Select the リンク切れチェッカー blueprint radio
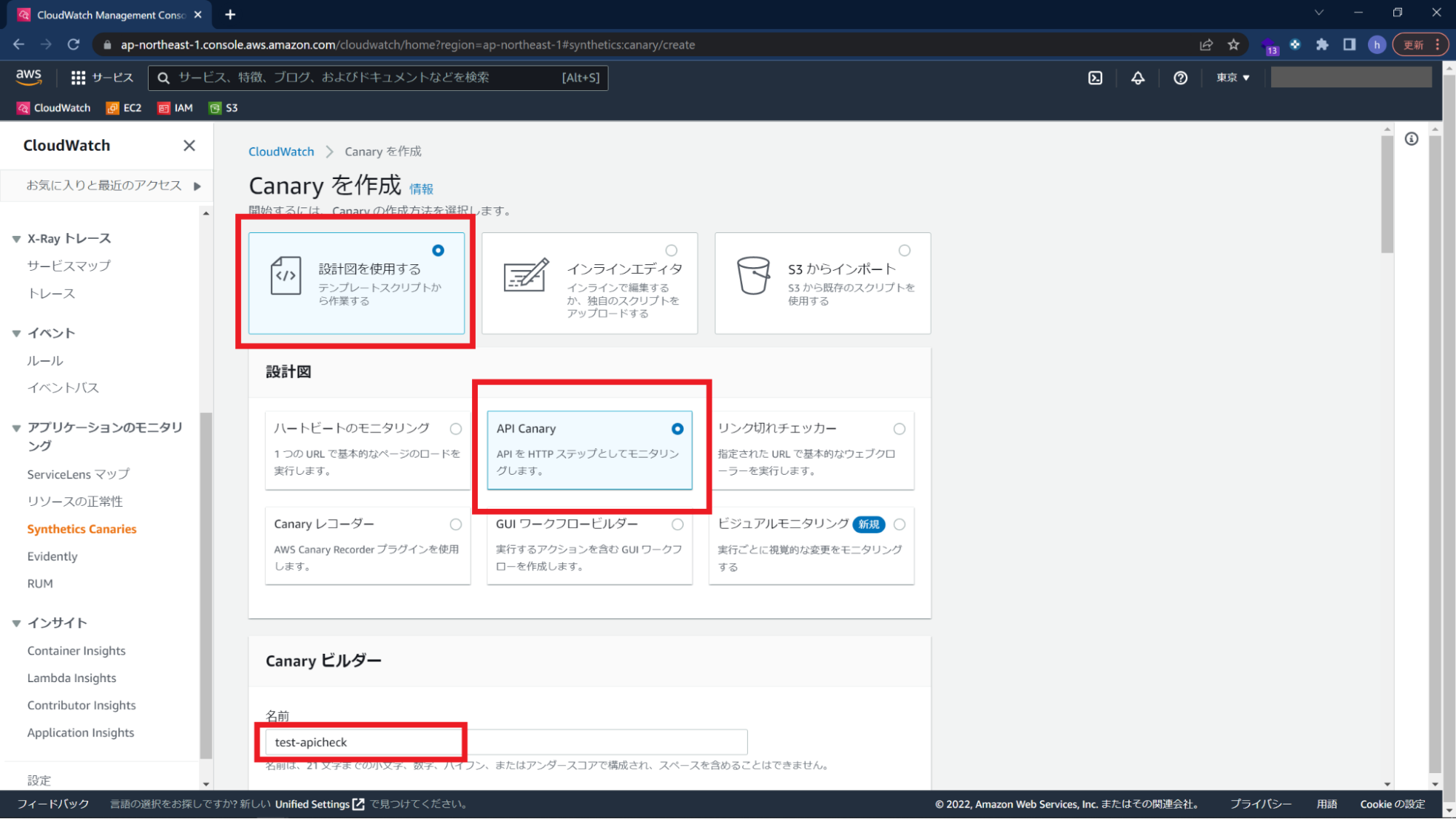 (x=900, y=429)
